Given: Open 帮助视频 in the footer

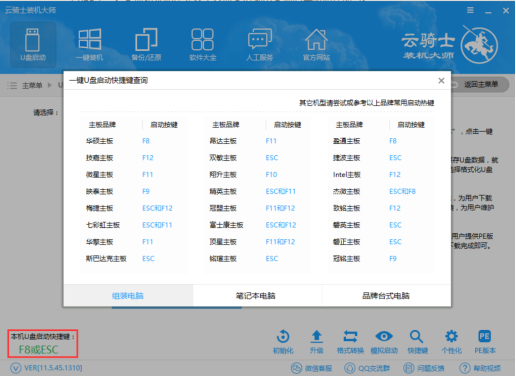Looking at the screenshot, I should pos(480,368).
